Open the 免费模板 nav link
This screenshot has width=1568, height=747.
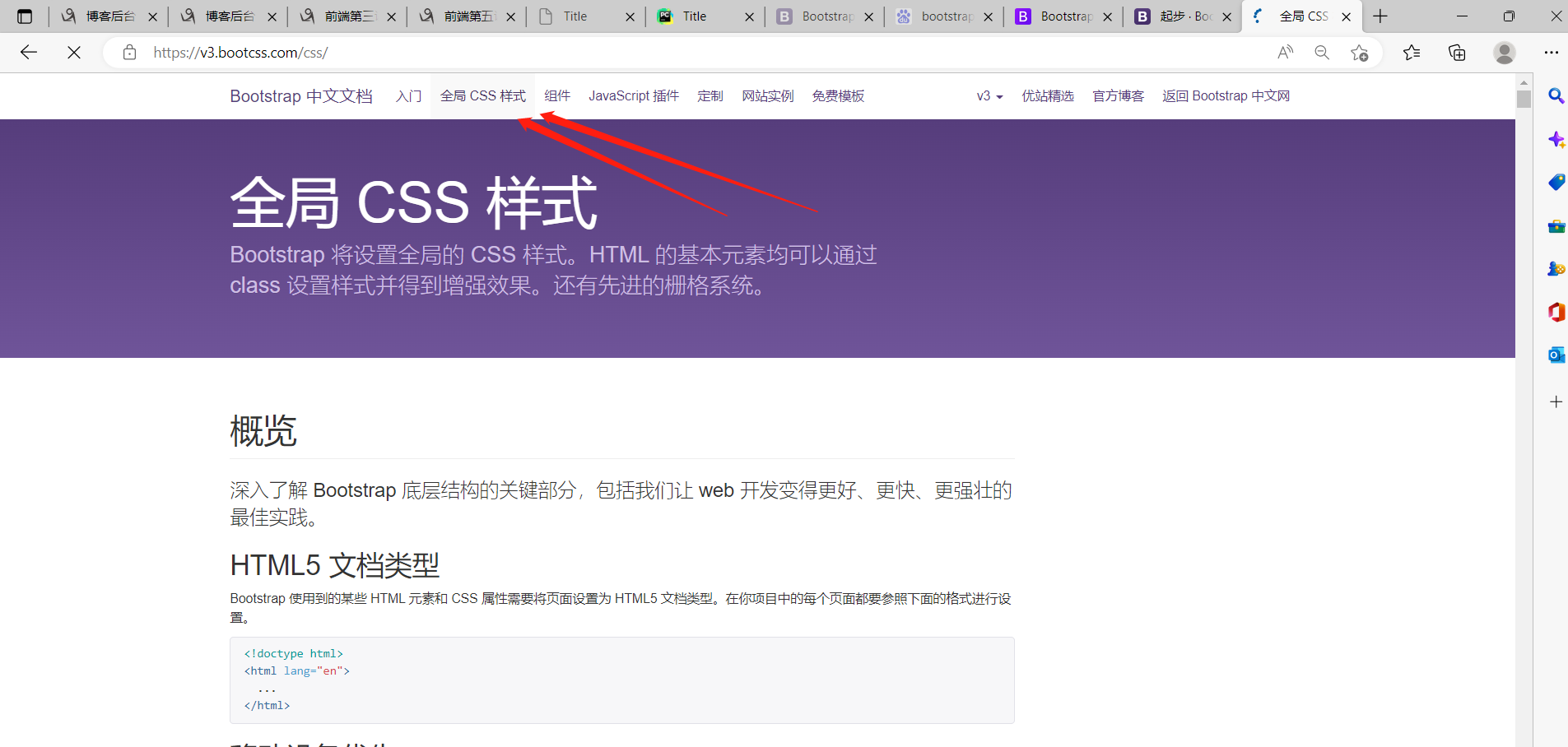point(838,96)
